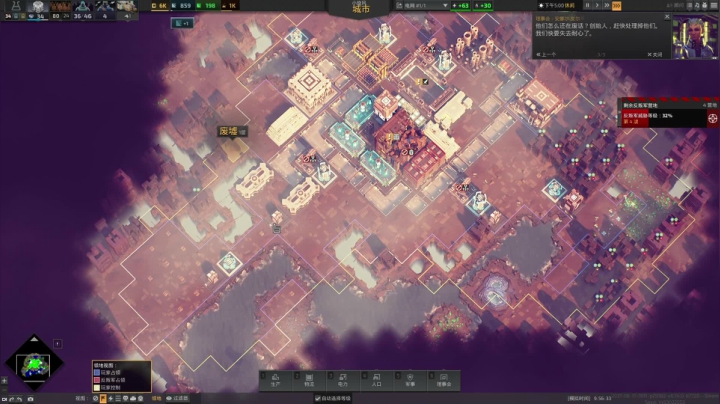Click the +30 indicator next to power
720x404 pixels.
(x=483, y=6)
